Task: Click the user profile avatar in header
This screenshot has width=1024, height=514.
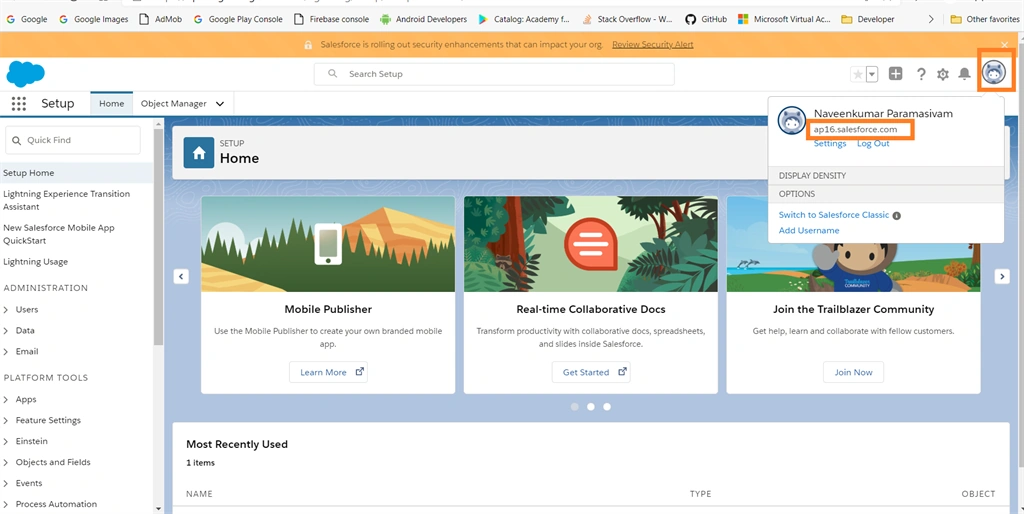Action: tap(995, 72)
